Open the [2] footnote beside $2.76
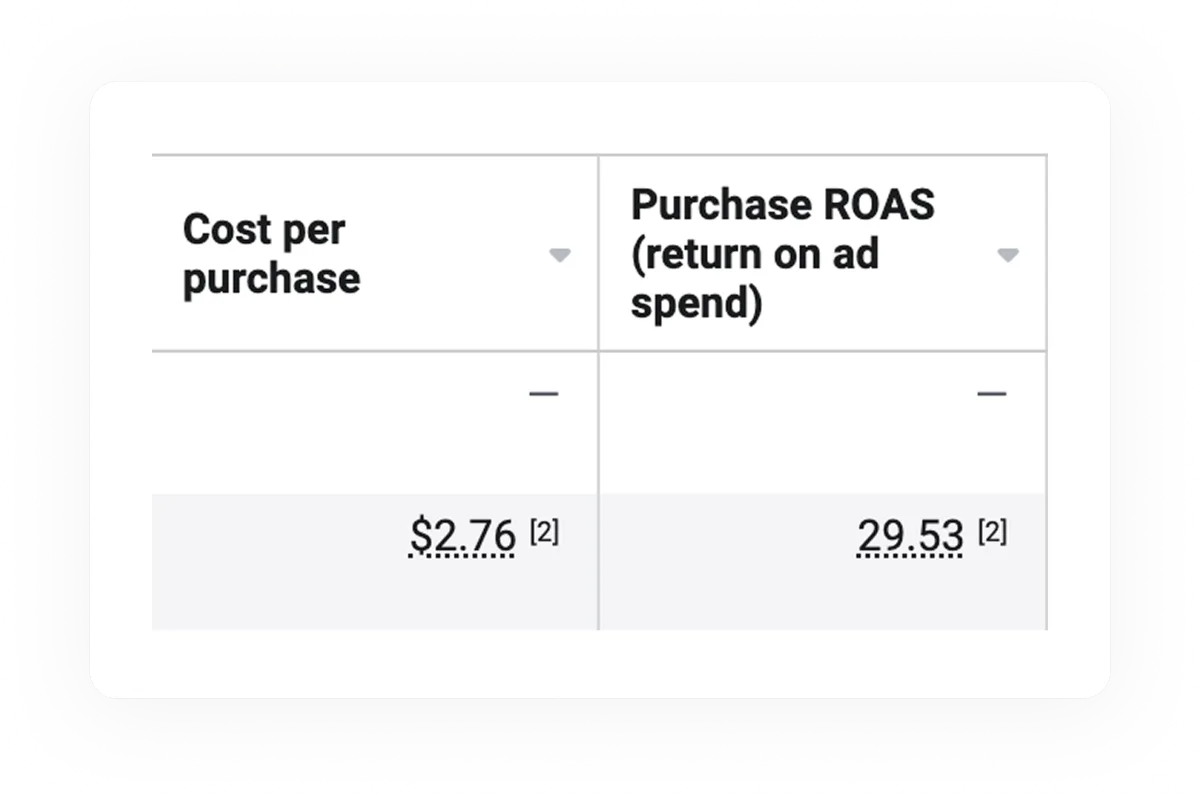Viewport: 1200px width, 797px height. 544,533
